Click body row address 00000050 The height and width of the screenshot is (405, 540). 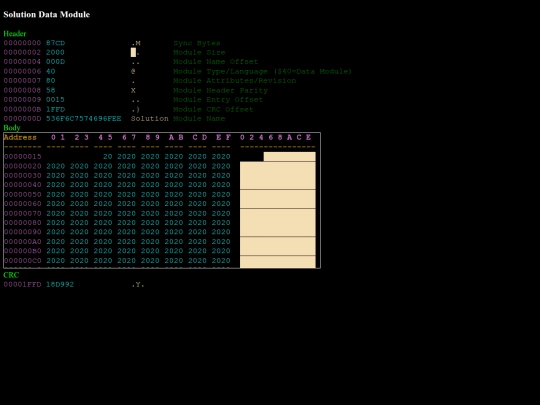coord(22,194)
